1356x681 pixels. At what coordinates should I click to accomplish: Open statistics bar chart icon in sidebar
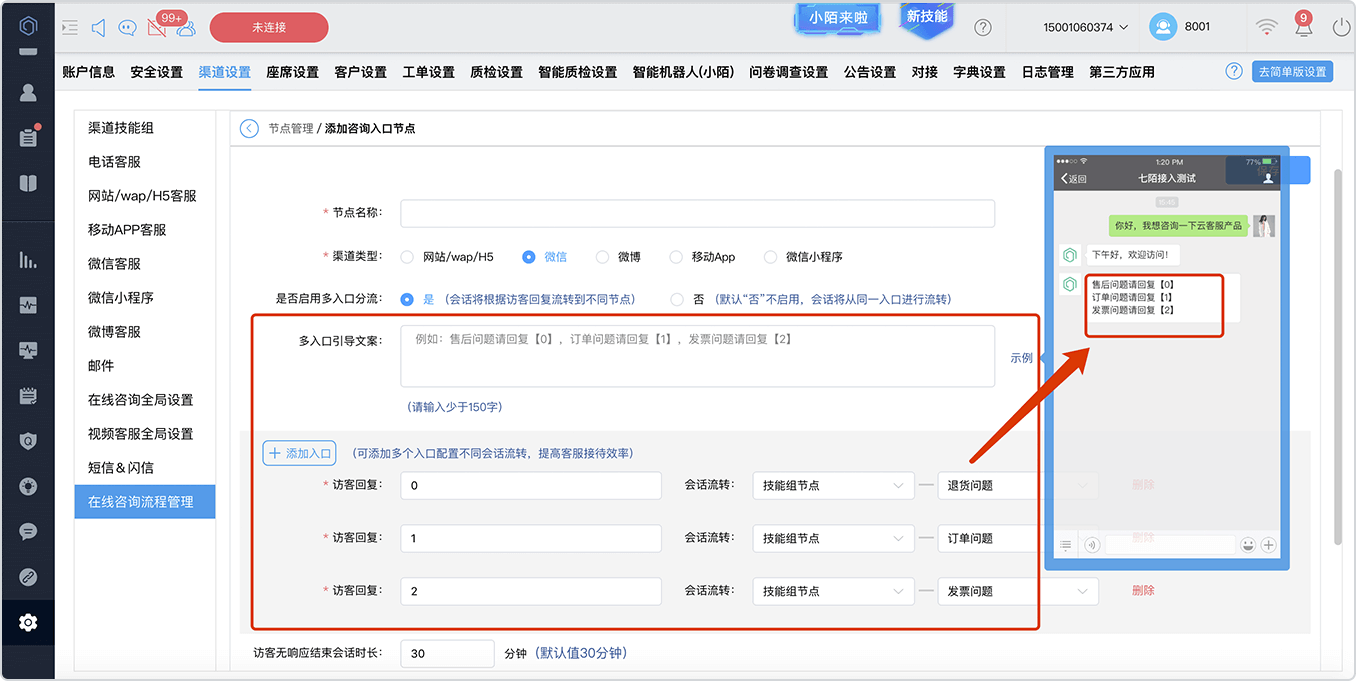[x=28, y=260]
